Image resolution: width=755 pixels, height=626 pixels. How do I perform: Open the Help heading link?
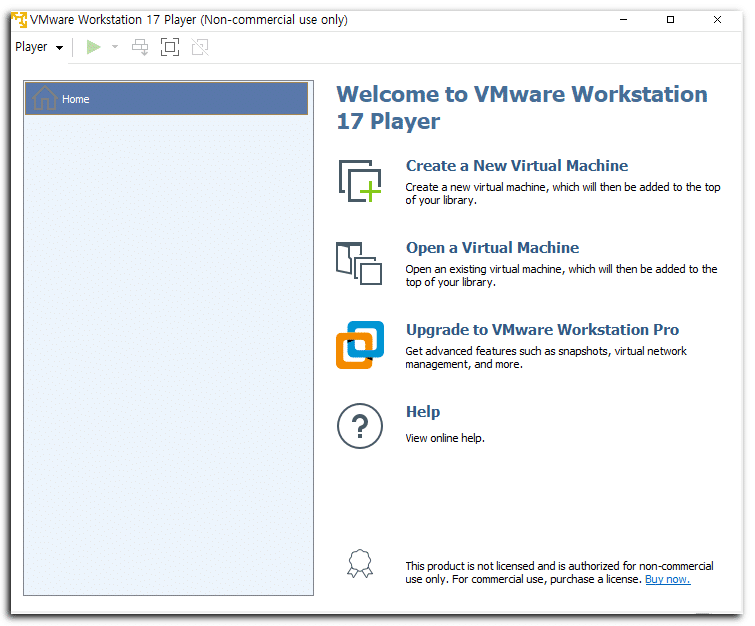tap(423, 412)
